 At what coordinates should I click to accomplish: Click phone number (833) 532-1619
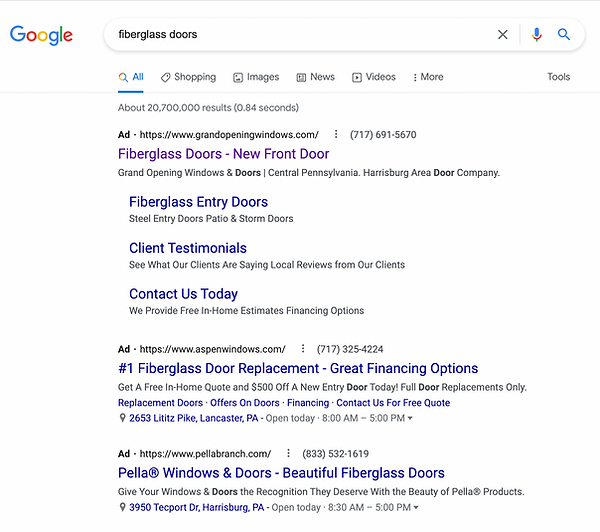335,454
